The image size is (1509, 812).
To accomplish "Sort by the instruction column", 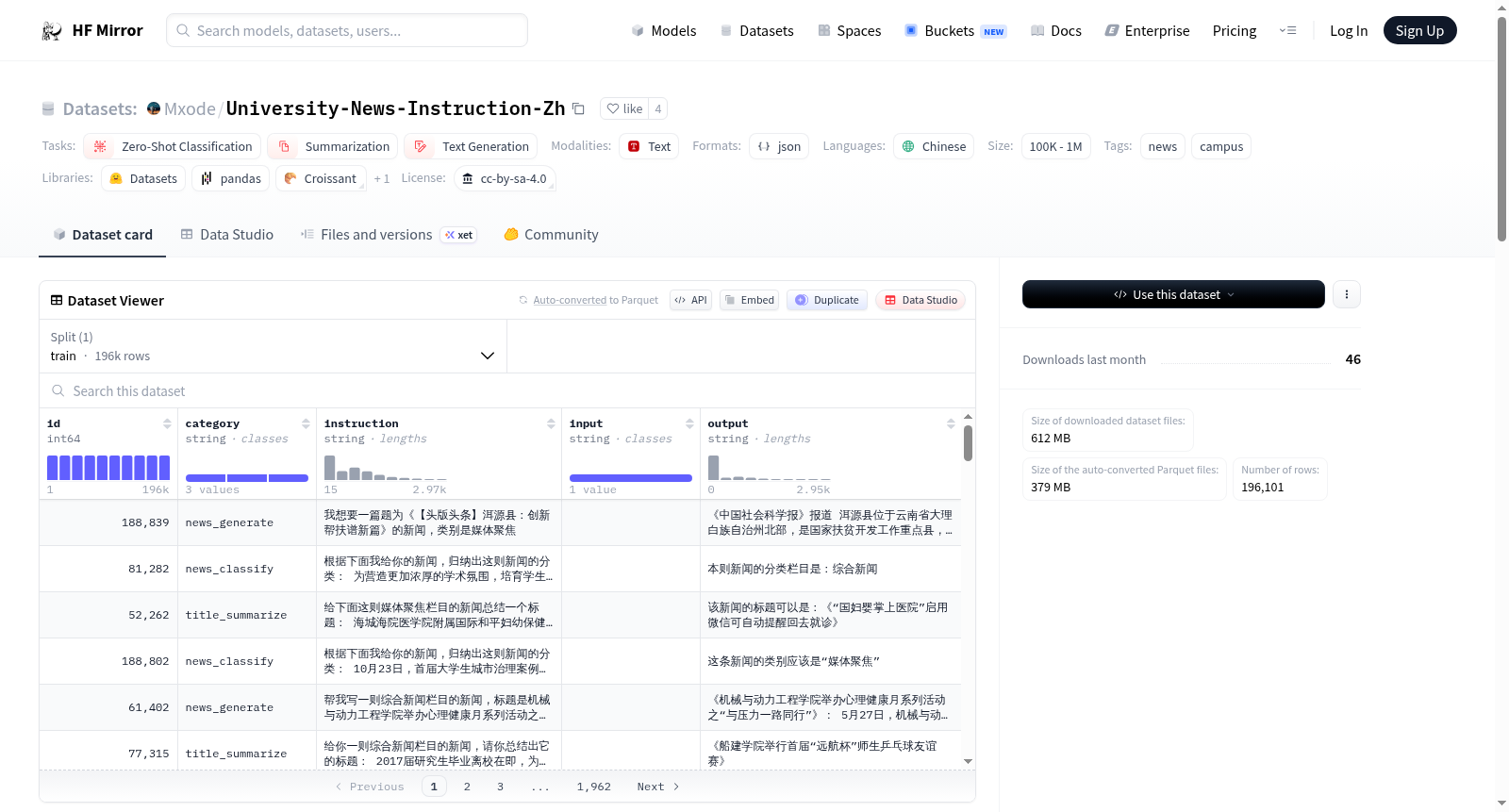I will 551,424.
